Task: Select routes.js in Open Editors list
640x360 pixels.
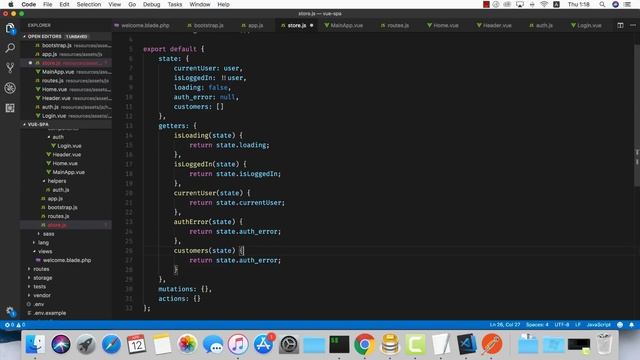Action: point(66,81)
